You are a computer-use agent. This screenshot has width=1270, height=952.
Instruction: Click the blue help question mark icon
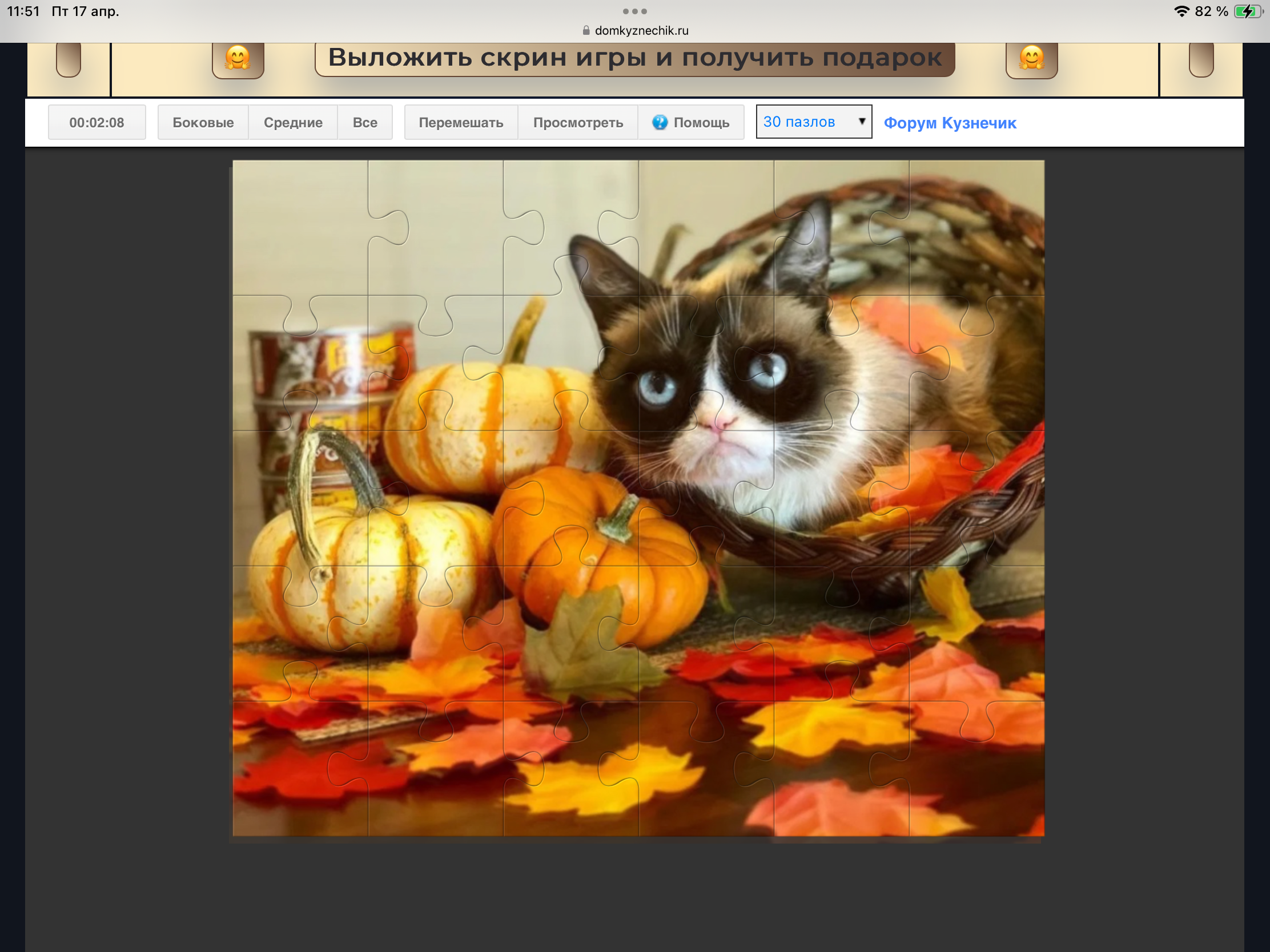(660, 122)
